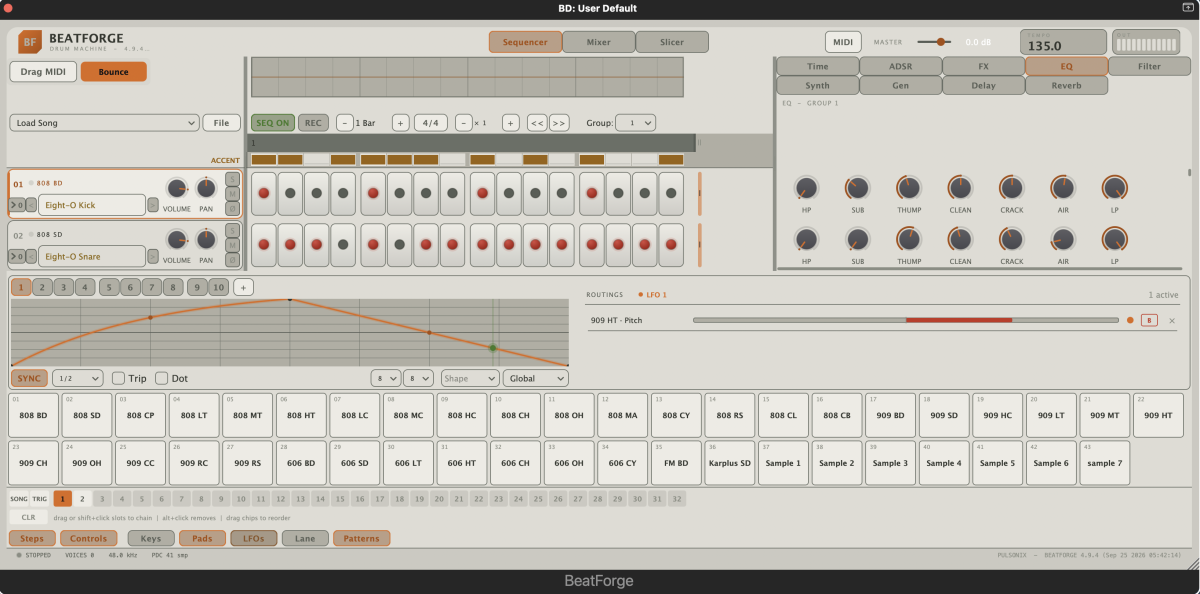This screenshot has height=594, width=1200.
Task: Click the BeatForge BF logo icon
Action: tap(30, 42)
